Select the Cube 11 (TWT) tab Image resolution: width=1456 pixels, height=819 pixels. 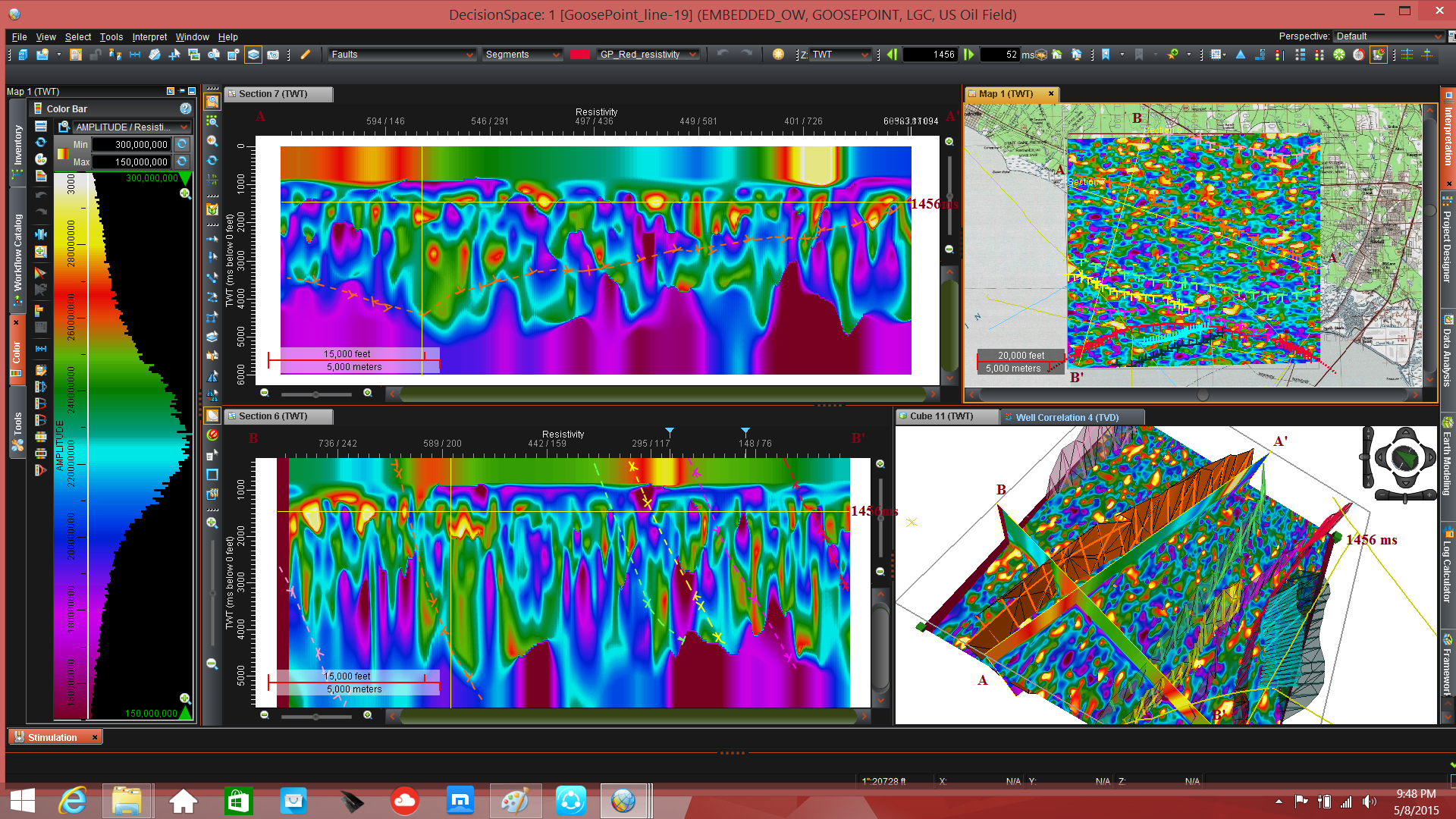pos(946,416)
